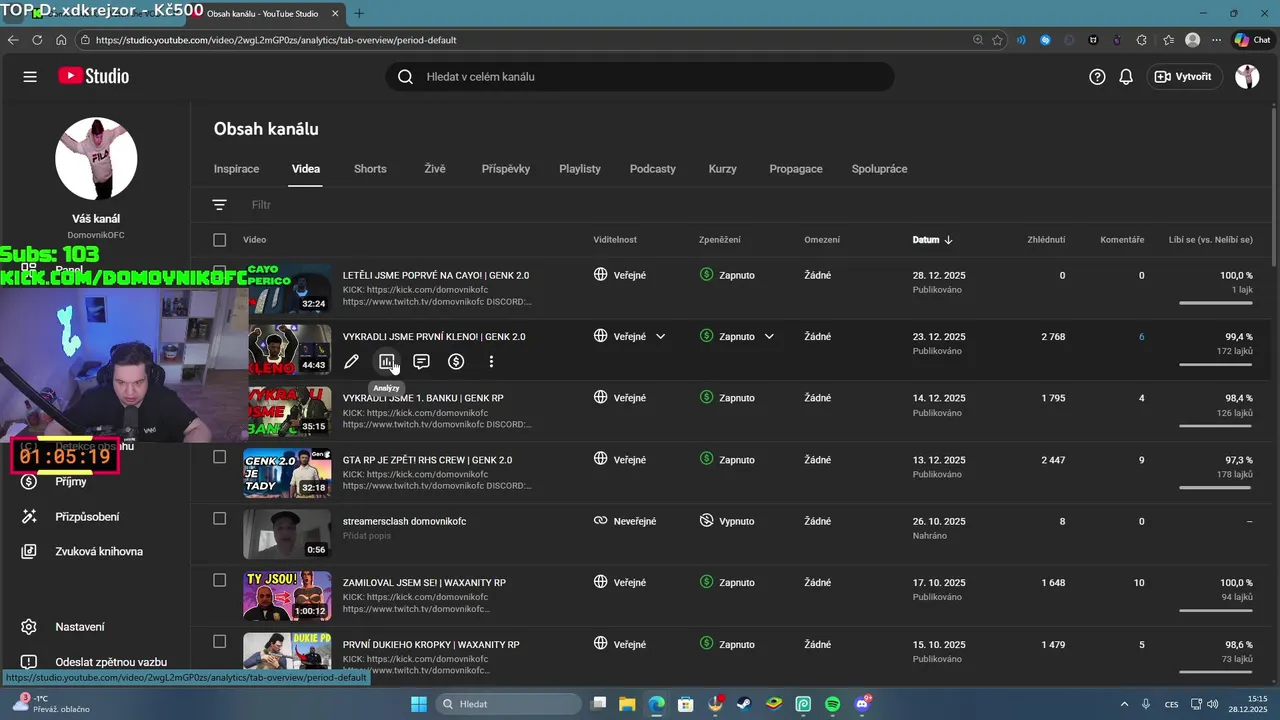The height and width of the screenshot is (720, 1280).
Task: Edit details pencil icon for VYKRADLI JSME PRVNÍ KLENO
Action: 351,362
